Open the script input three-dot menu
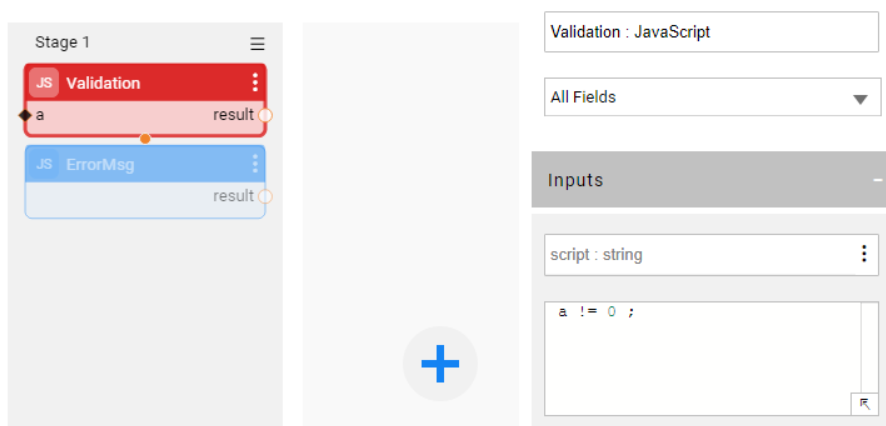 (x=864, y=254)
